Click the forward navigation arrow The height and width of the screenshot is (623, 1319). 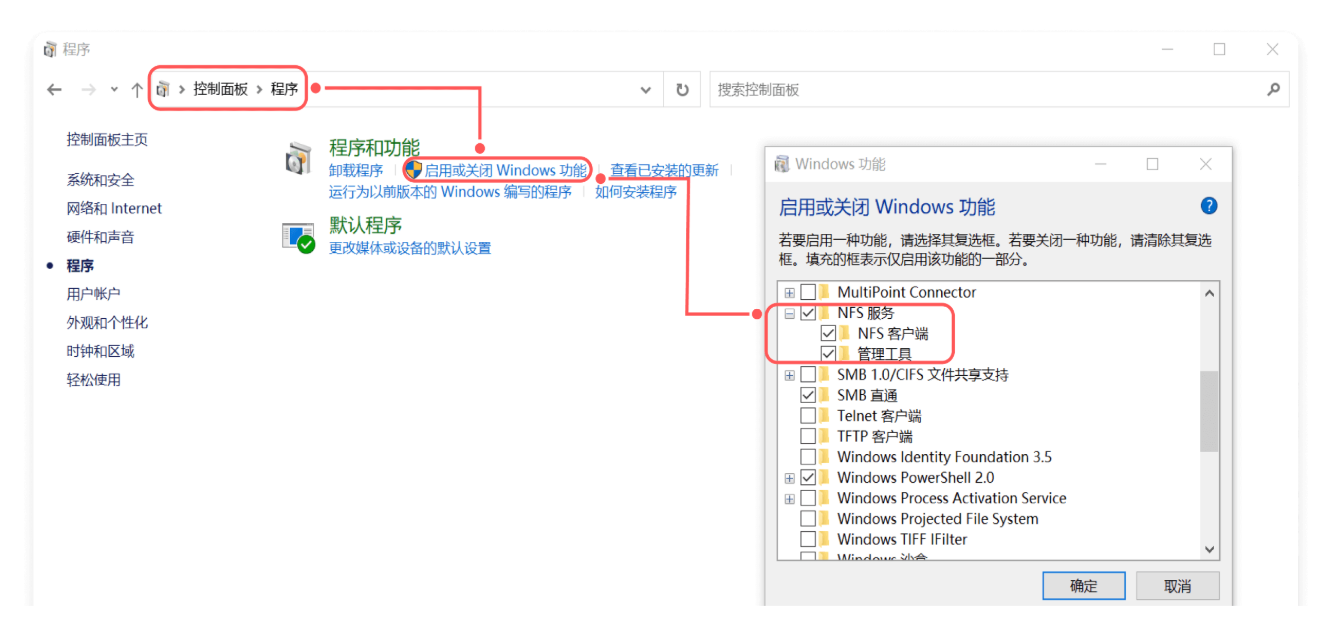click(x=88, y=90)
